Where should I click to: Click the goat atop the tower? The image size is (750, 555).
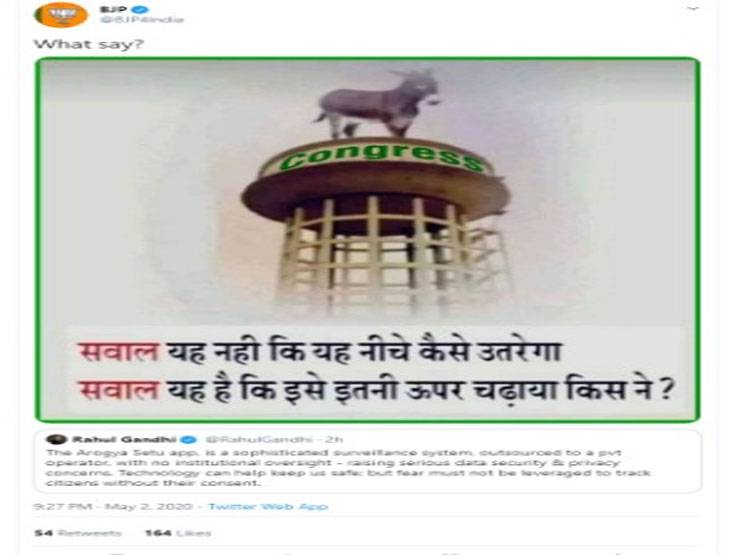tap(378, 104)
